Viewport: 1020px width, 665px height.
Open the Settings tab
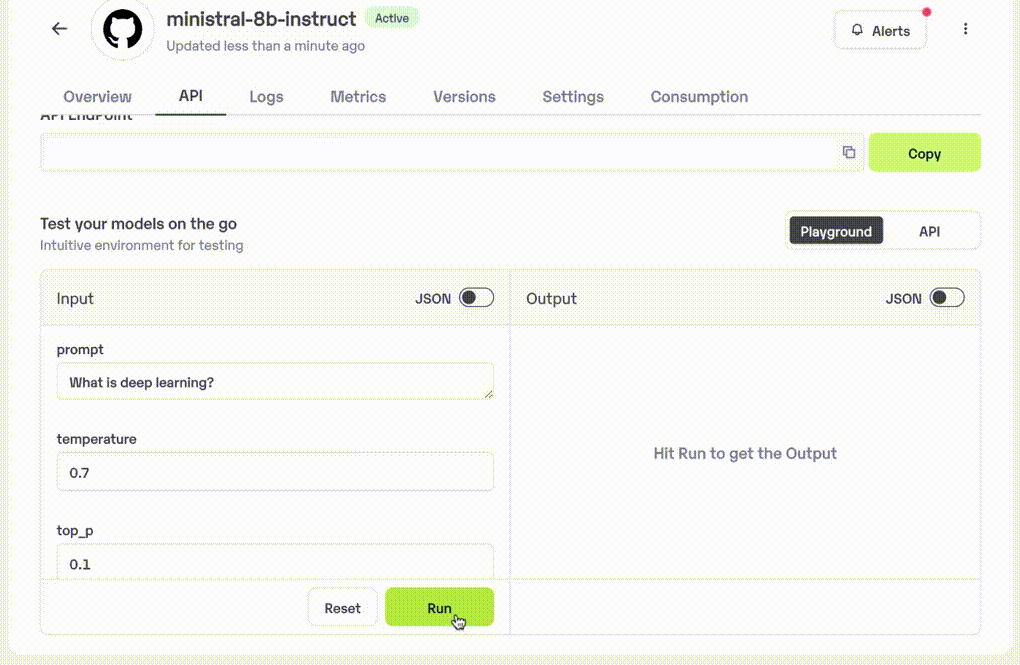572,96
